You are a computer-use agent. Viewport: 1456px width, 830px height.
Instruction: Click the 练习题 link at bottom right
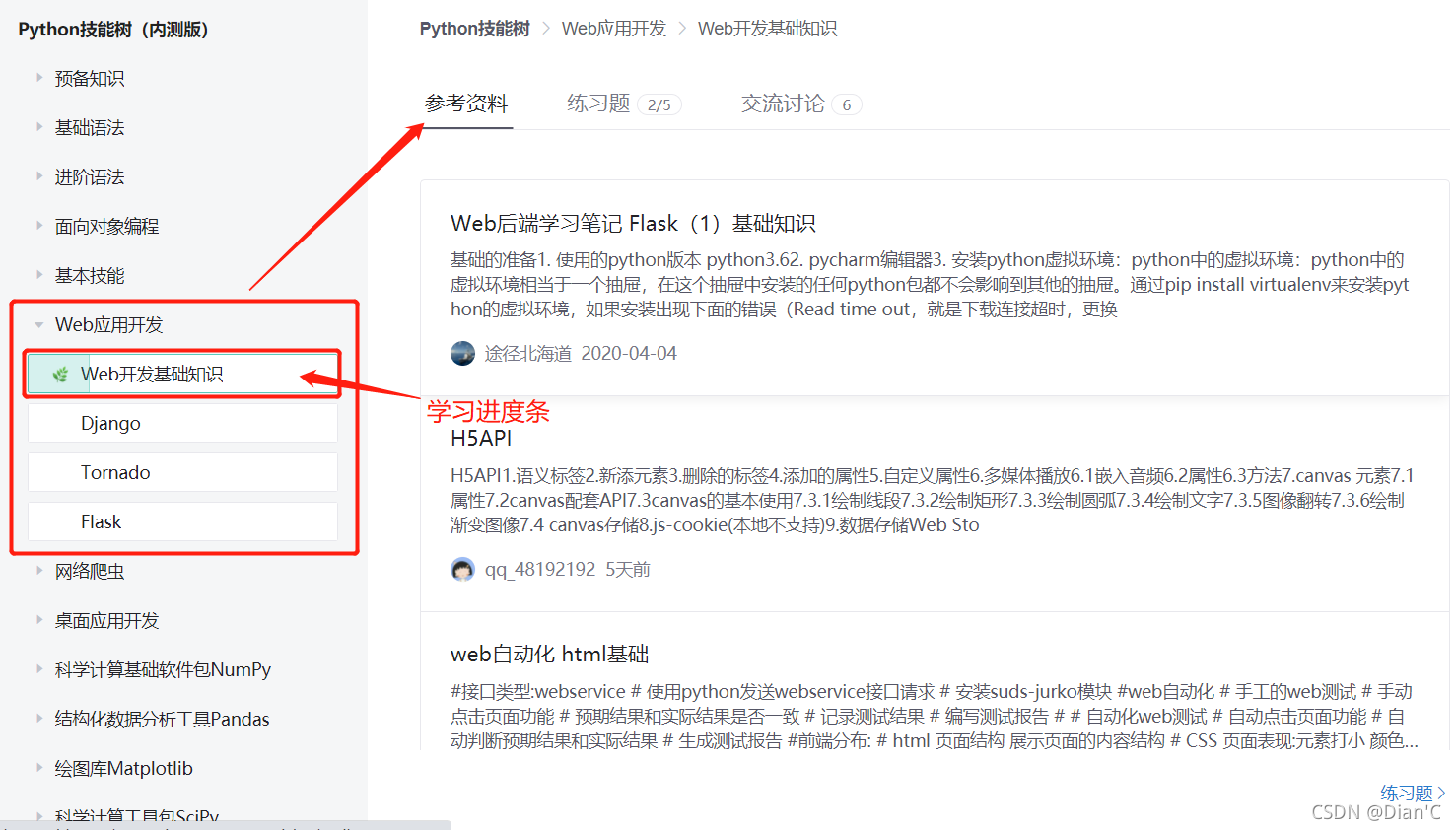[1407, 793]
